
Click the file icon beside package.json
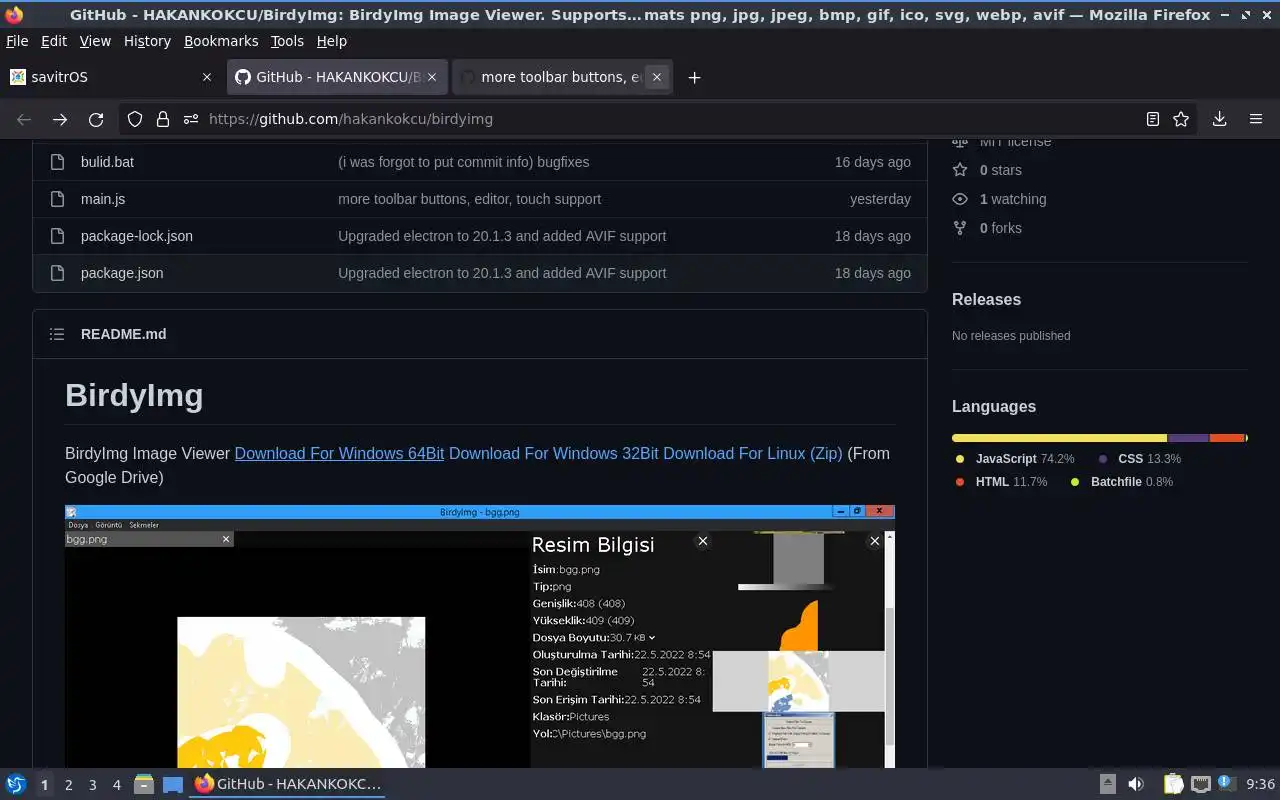[58, 273]
